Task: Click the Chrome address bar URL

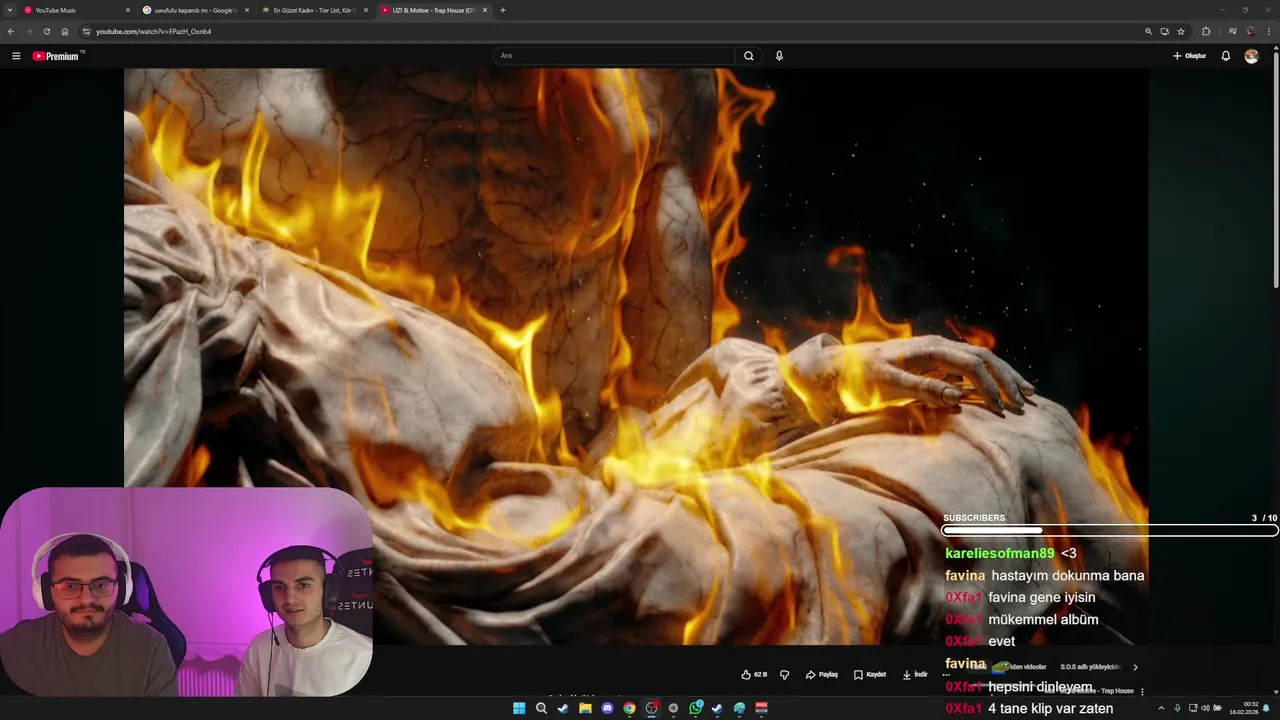Action: pos(153,31)
